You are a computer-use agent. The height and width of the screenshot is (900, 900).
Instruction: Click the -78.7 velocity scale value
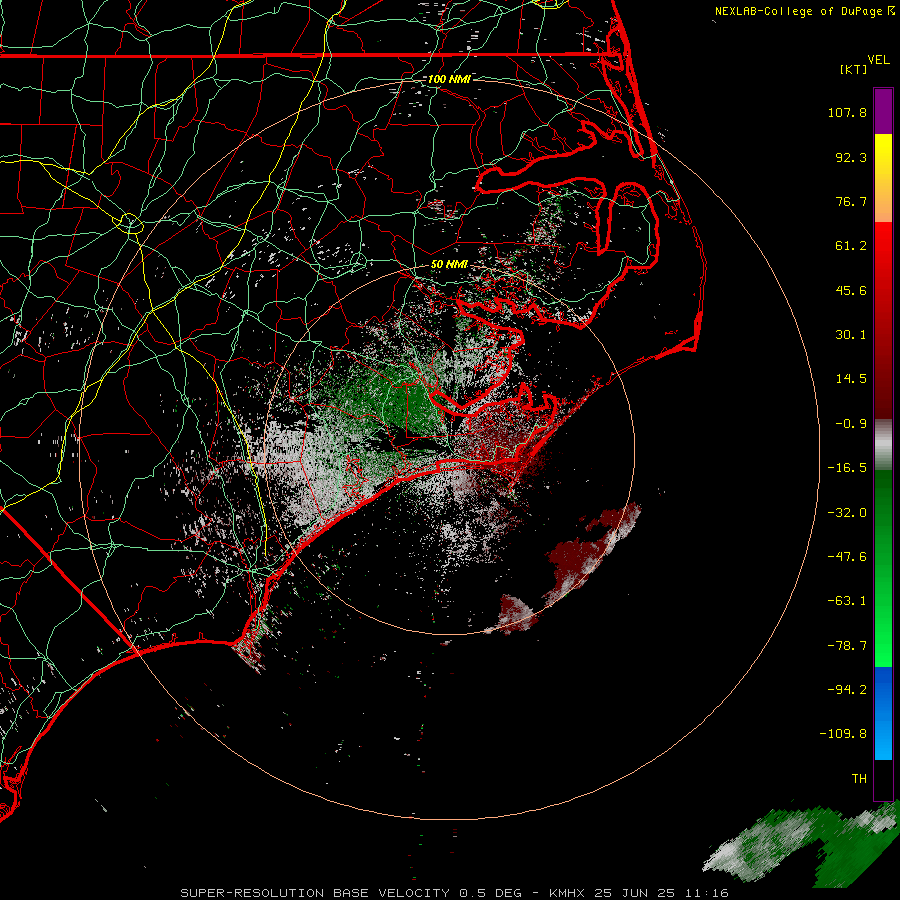click(x=847, y=646)
